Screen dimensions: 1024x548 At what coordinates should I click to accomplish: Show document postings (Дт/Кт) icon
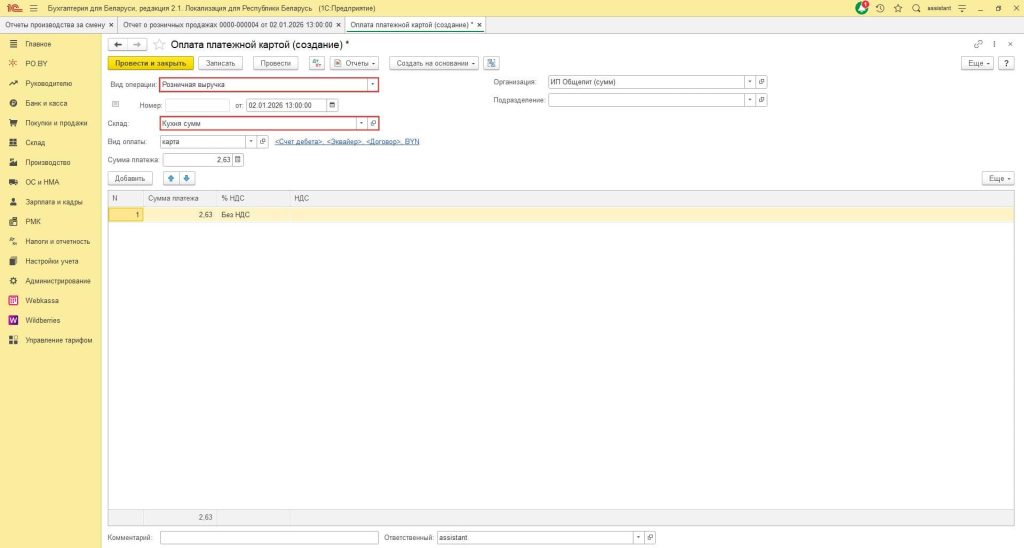(317, 63)
